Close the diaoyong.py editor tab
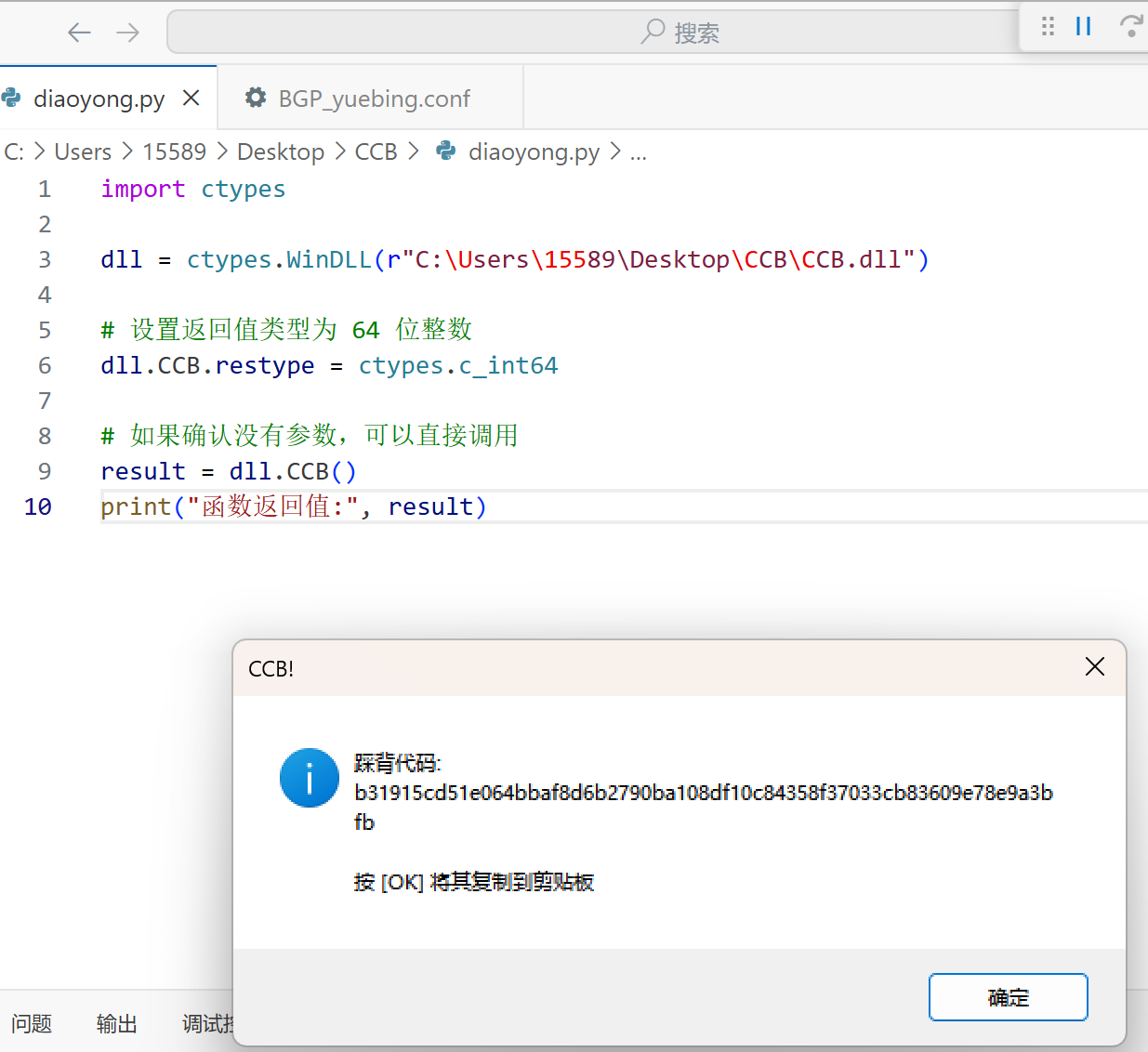The height and width of the screenshot is (1052, 1148). [191, 98]
